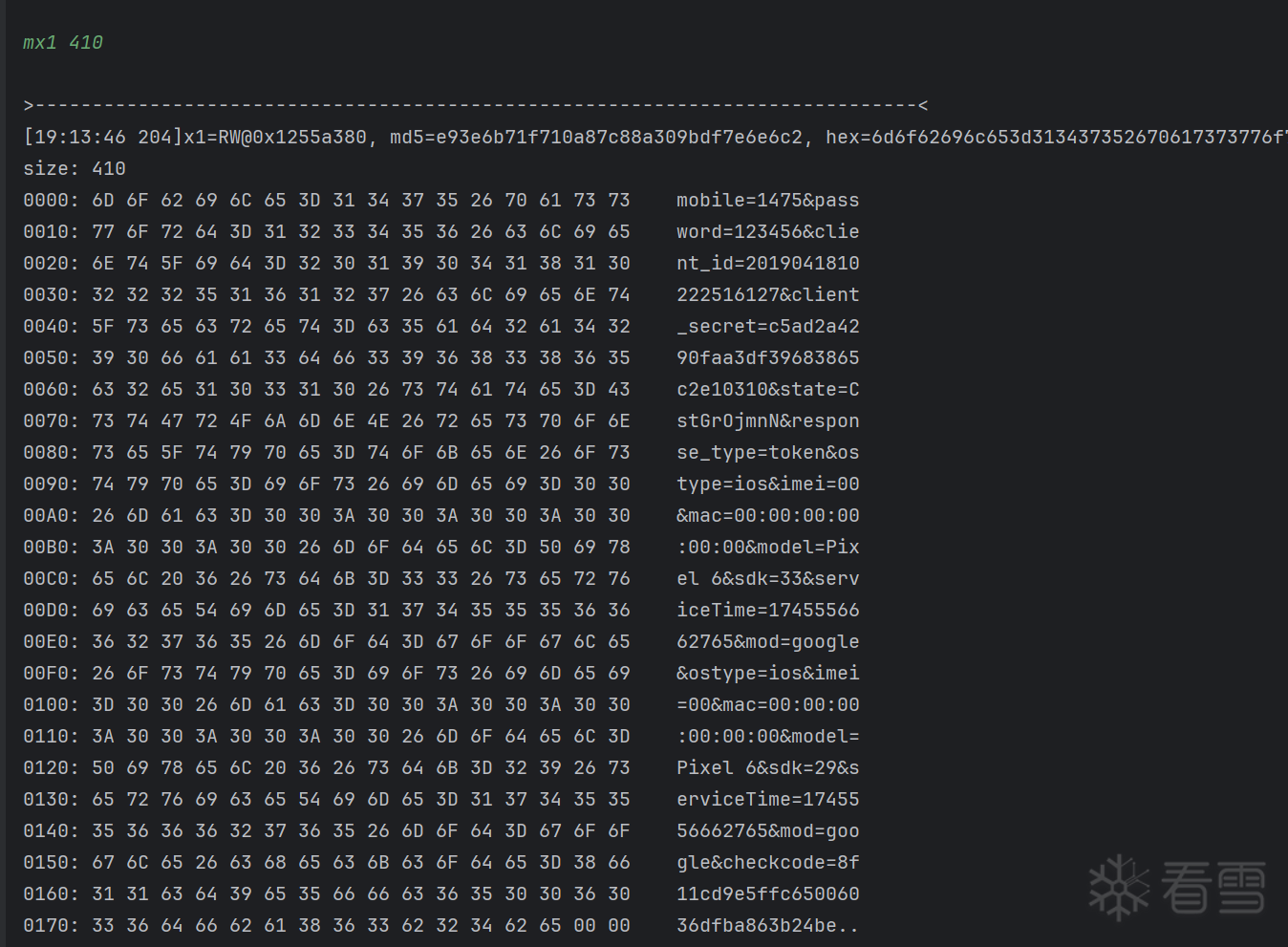1288x947 pixels.
Task: Click the ASCII text "mobile=1475&pass"
Action: coord(768,200)
